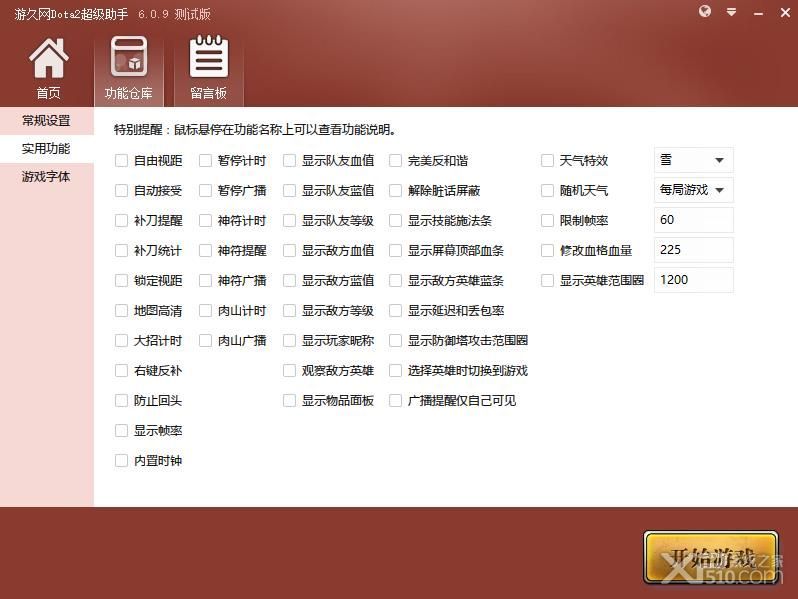Screen dimensions: 798x599
Task: Enable the 显示技能施法条 checkbox
Action: click(395, 221)
